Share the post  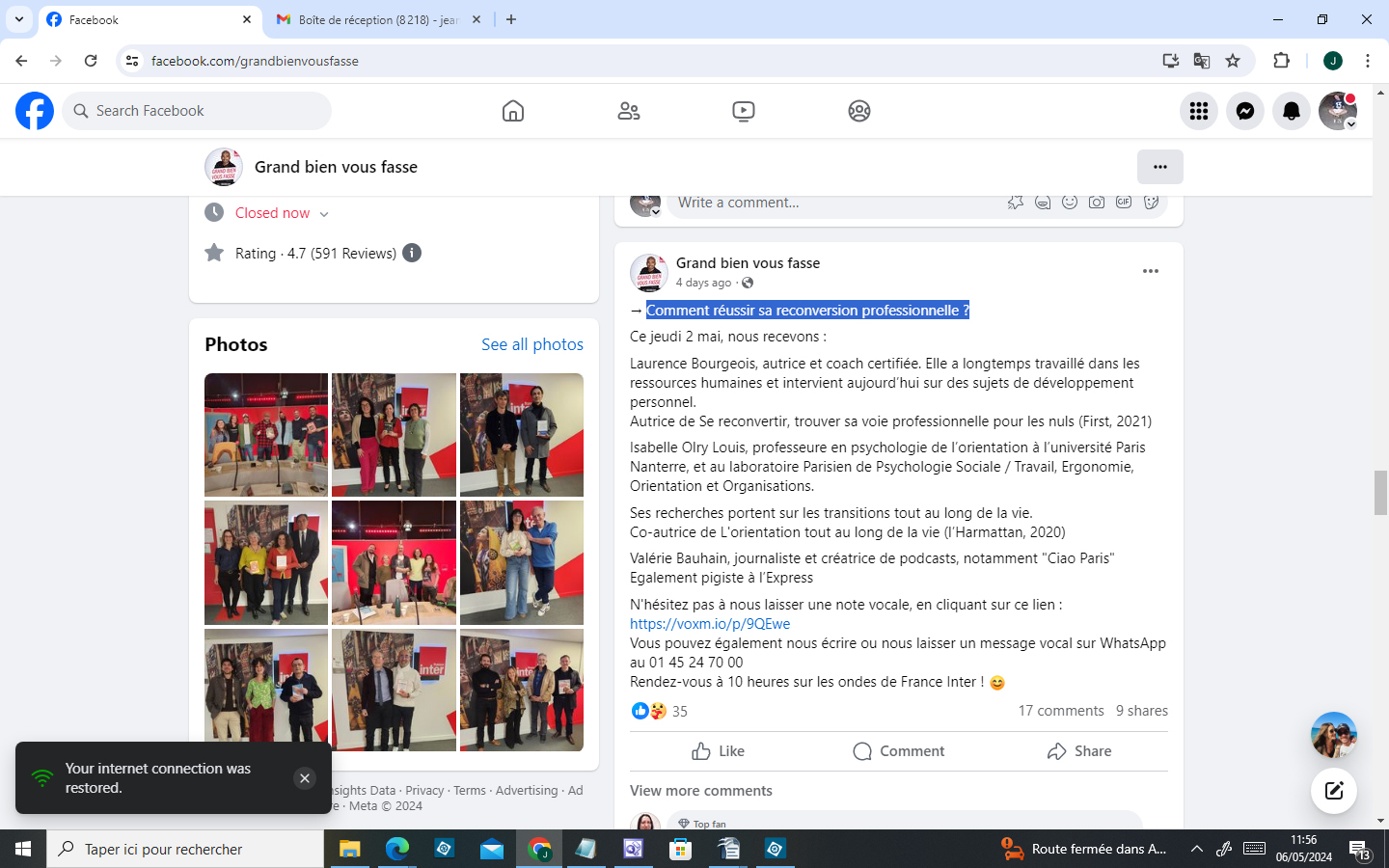click(x=1079, y=751)
